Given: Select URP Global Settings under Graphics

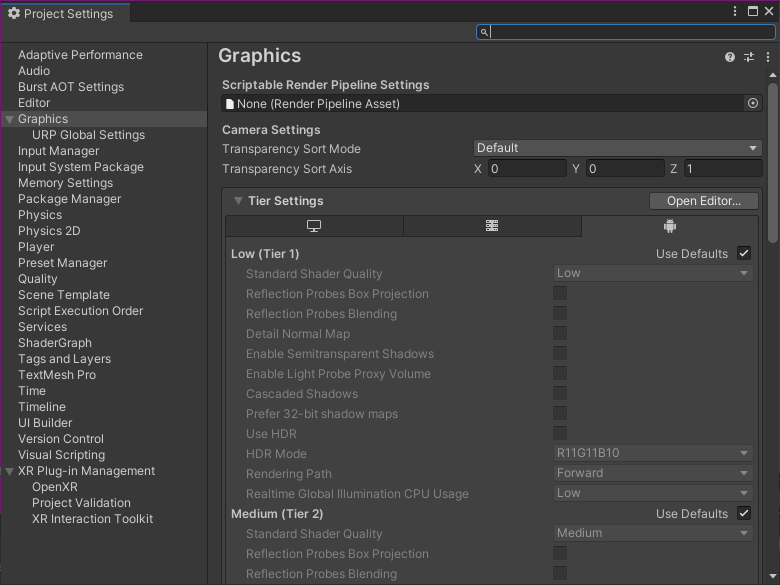Looking at the screenshot, I should pyautogui.click(x=88, y=135).
